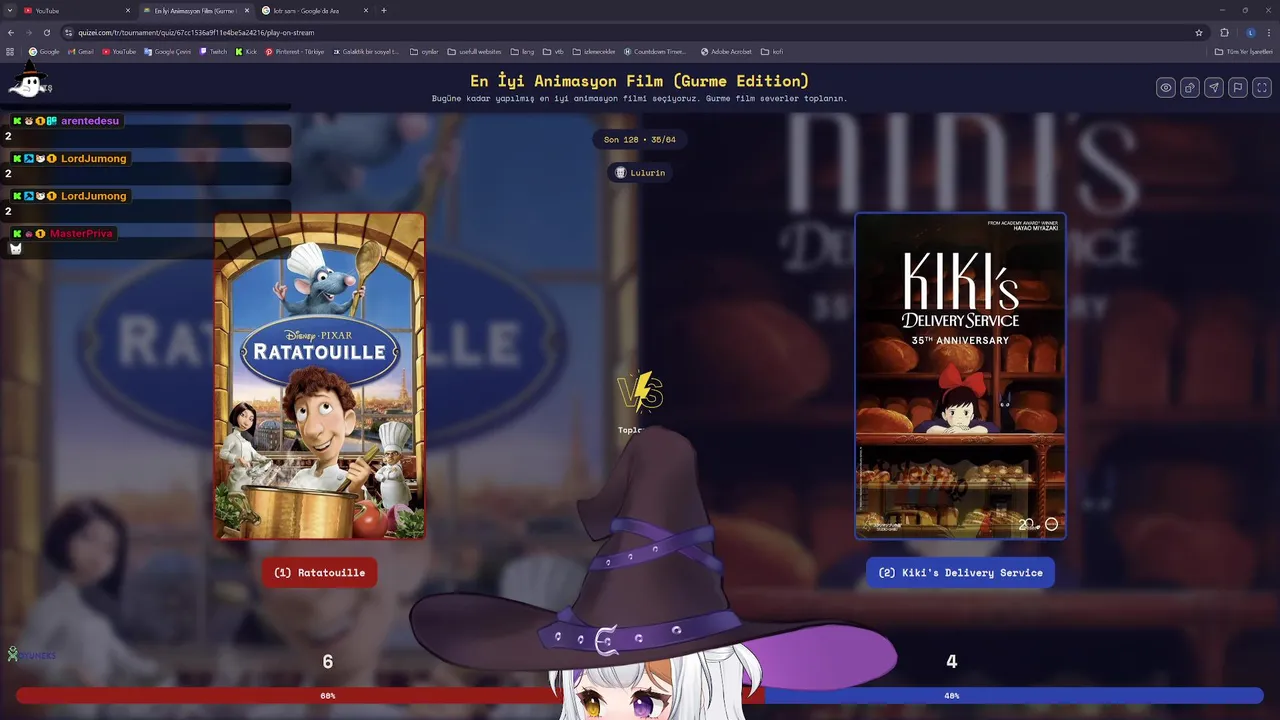
Task: Click Ratatouille vote count 6
Action: (x=328, y=662)
